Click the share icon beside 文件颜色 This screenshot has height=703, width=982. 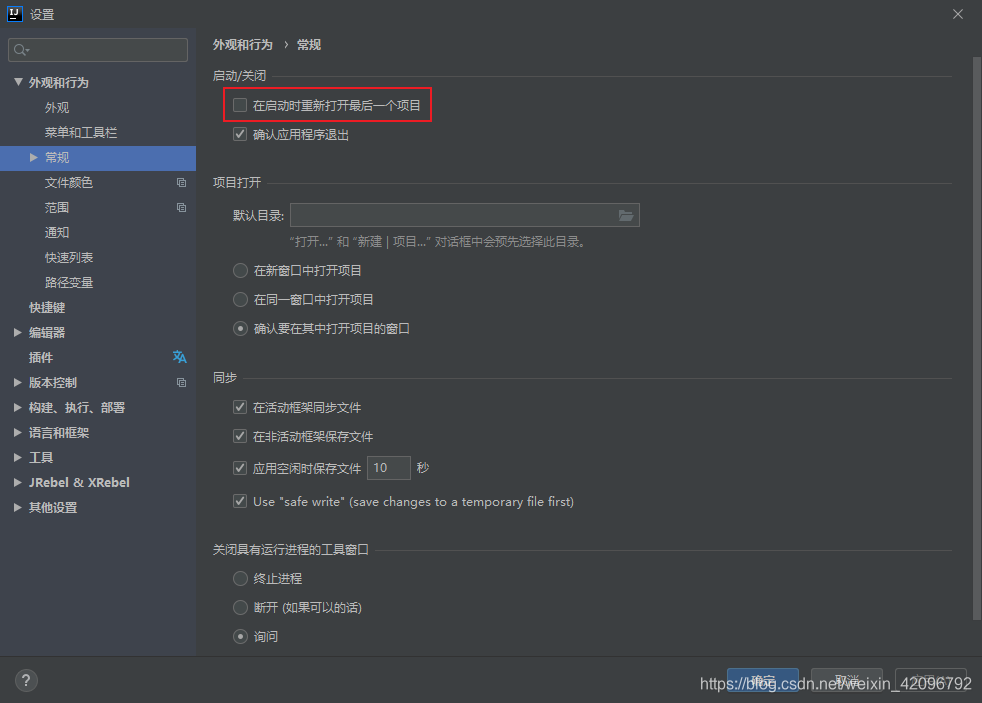coord(180,182)
